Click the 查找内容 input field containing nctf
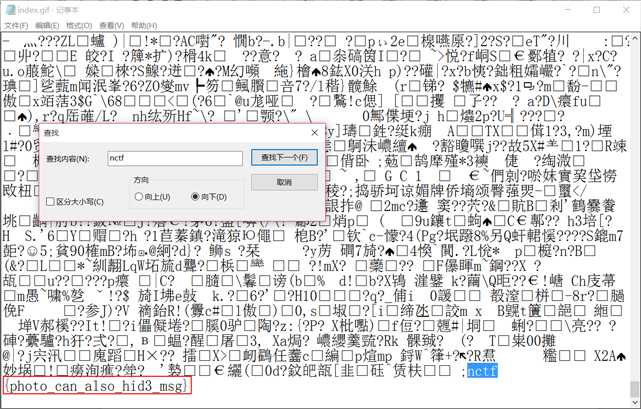Image resolution: width=641 pixels, height=409 pixels. [175, 158]
